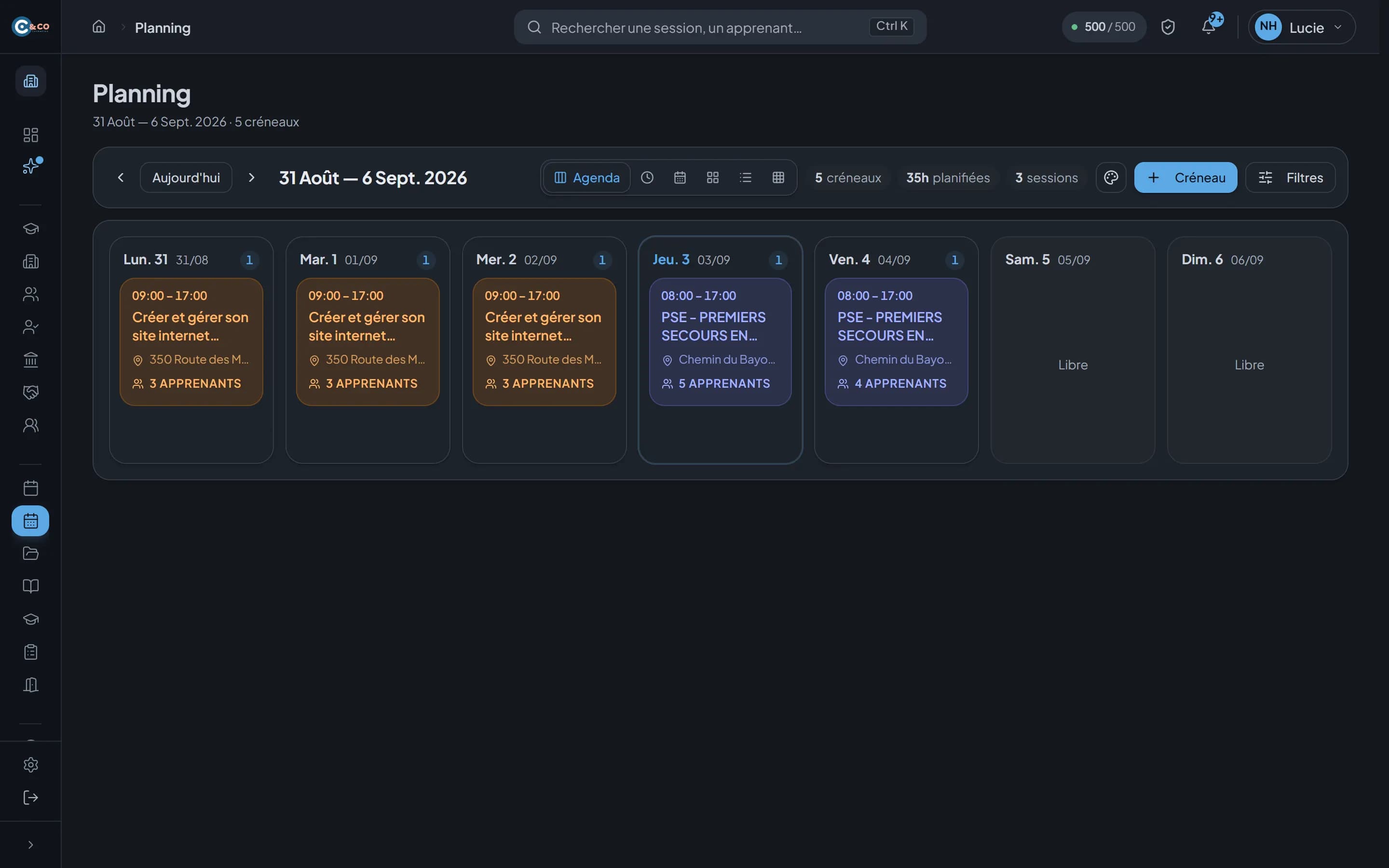The width and height of the screenshot is (1389, 868).
Task: Click '4 APPRENANTS' on the Ven. 4 card
Action: pyautogui.click(x=900, y=383)
